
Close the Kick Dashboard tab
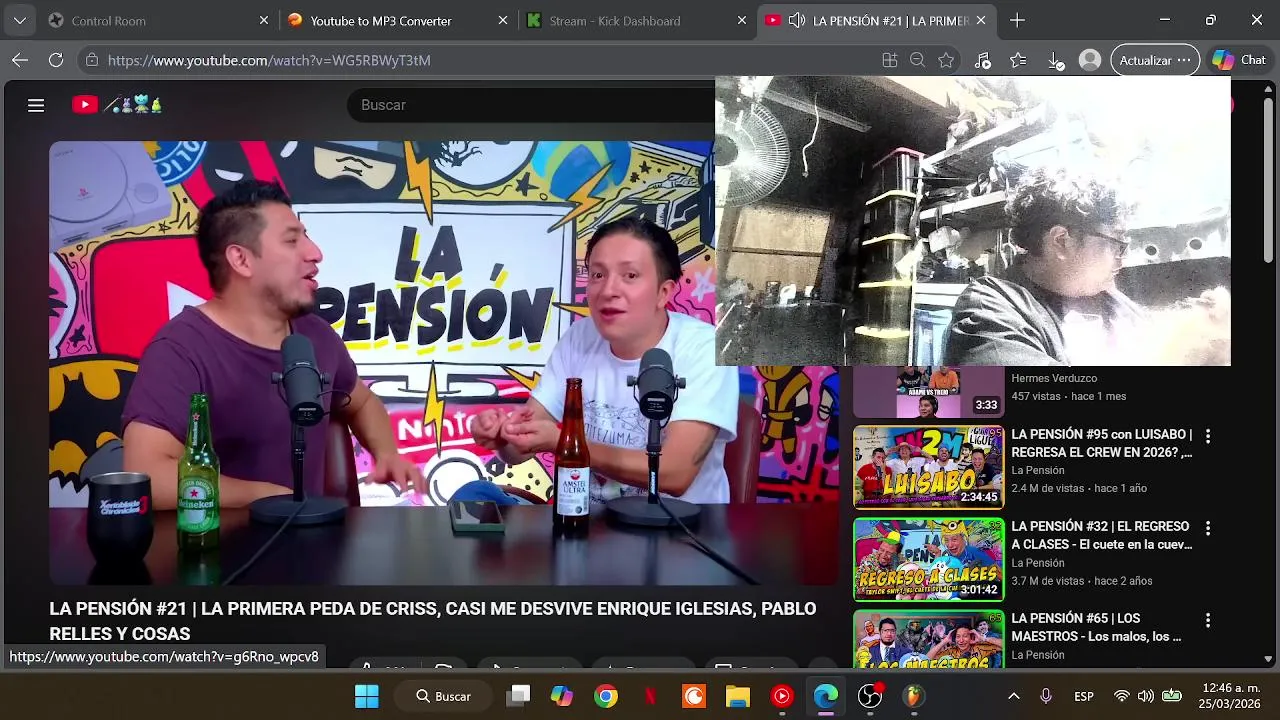tap(741, 20)
